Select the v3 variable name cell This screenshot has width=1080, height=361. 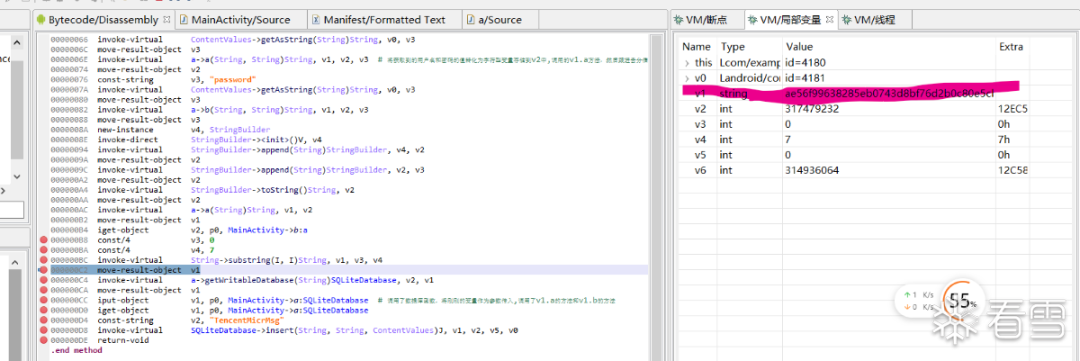pyautogui.click(x=701, y=124)
